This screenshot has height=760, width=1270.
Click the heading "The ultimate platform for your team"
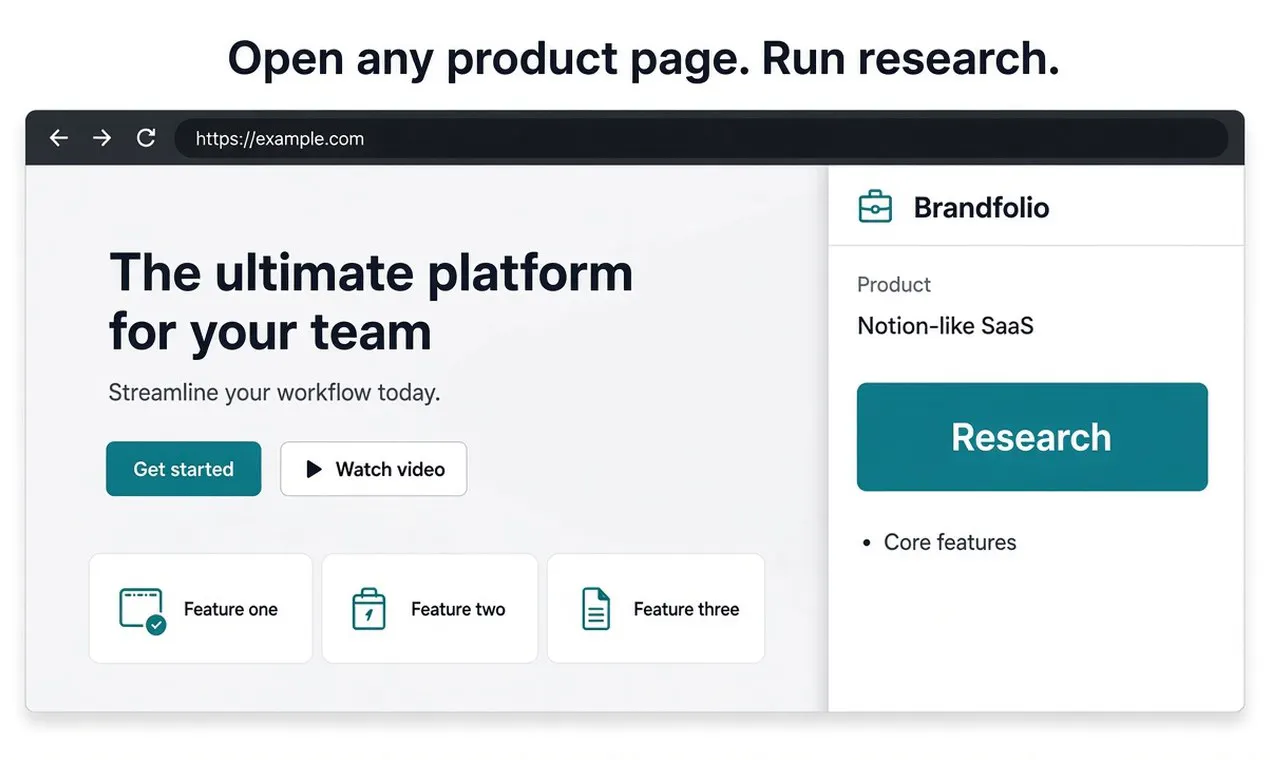pos(371,302)
